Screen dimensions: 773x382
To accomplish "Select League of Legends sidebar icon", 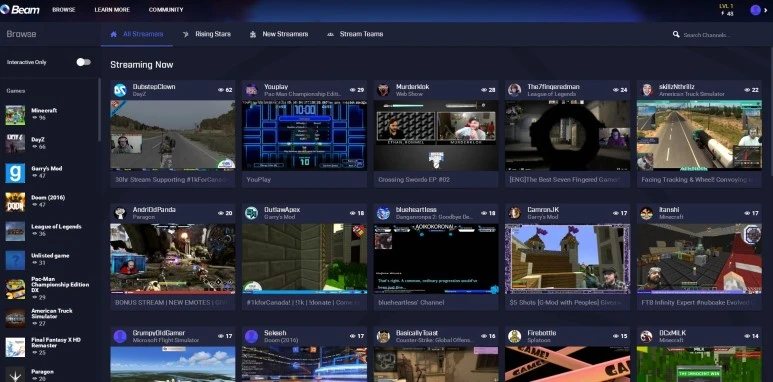I will coord(15,231).
